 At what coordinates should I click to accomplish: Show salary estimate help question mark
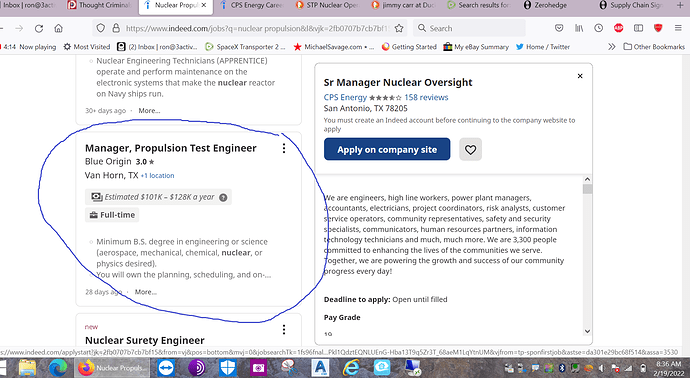[223, 198]
